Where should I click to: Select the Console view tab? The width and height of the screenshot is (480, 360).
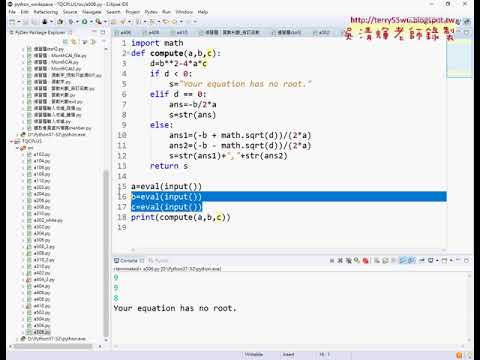128,261
